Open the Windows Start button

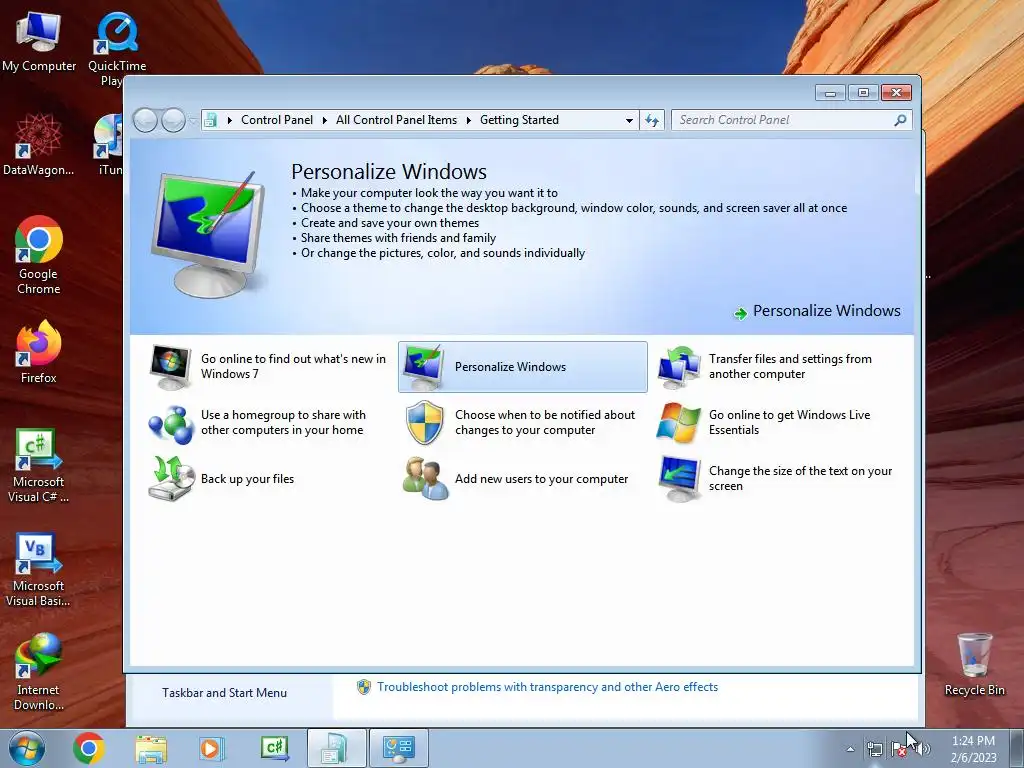point(27,748)
